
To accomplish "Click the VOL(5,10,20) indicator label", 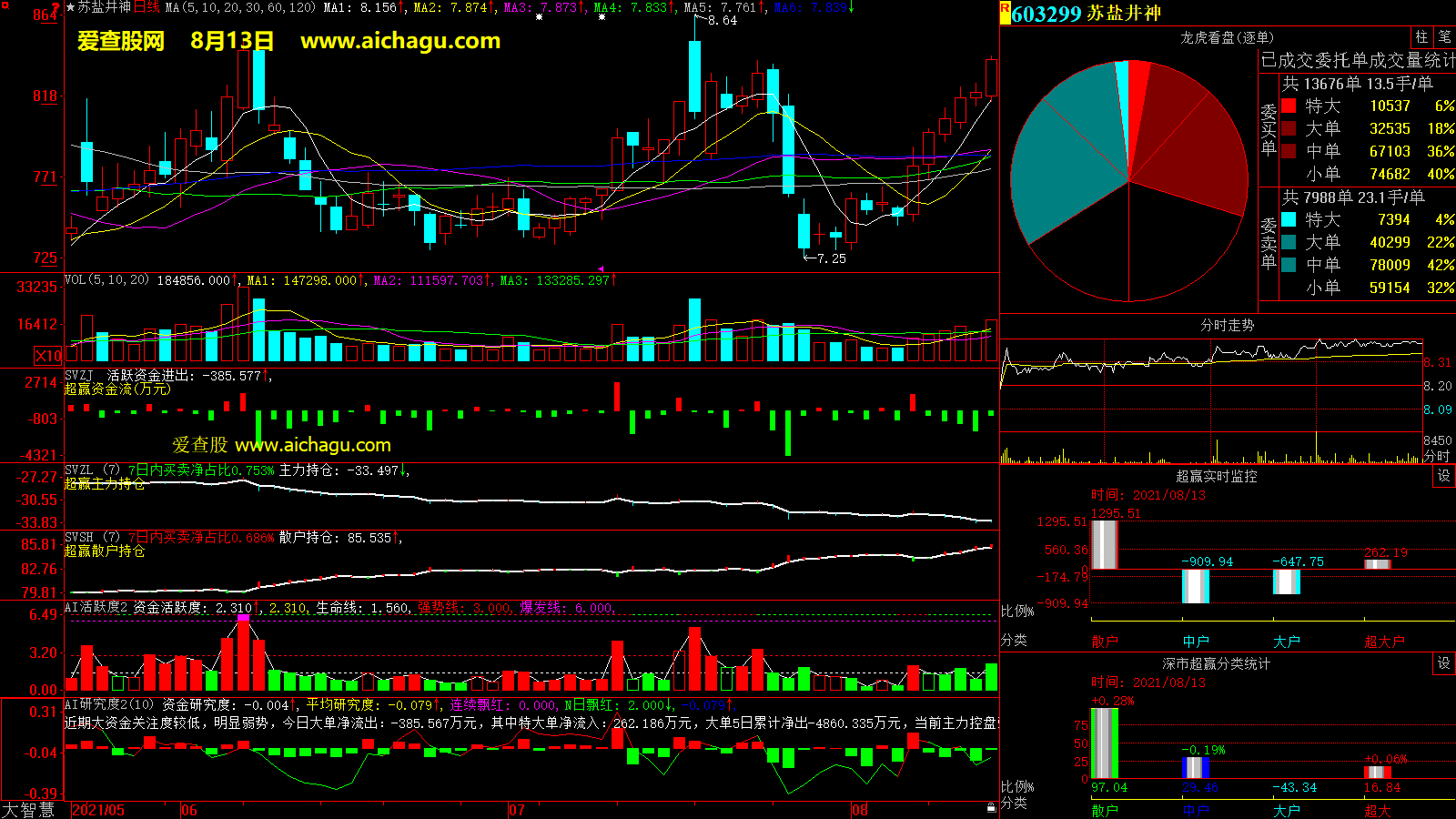I will click(106, 280).
